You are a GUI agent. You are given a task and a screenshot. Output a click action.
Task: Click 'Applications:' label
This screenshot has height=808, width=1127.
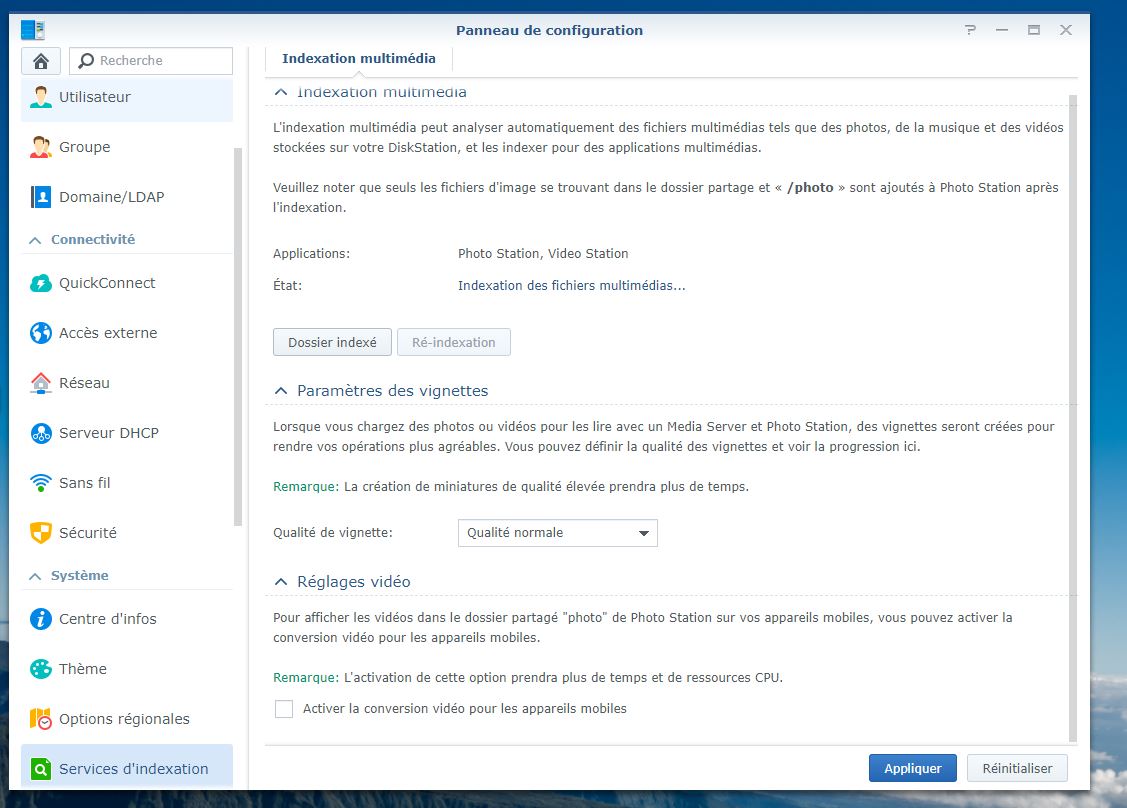[x=311, y=254]
